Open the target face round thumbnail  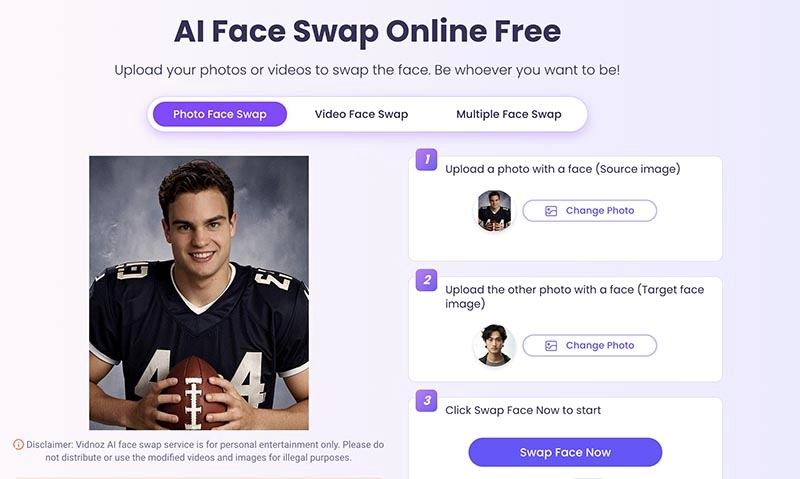(494, 345)
